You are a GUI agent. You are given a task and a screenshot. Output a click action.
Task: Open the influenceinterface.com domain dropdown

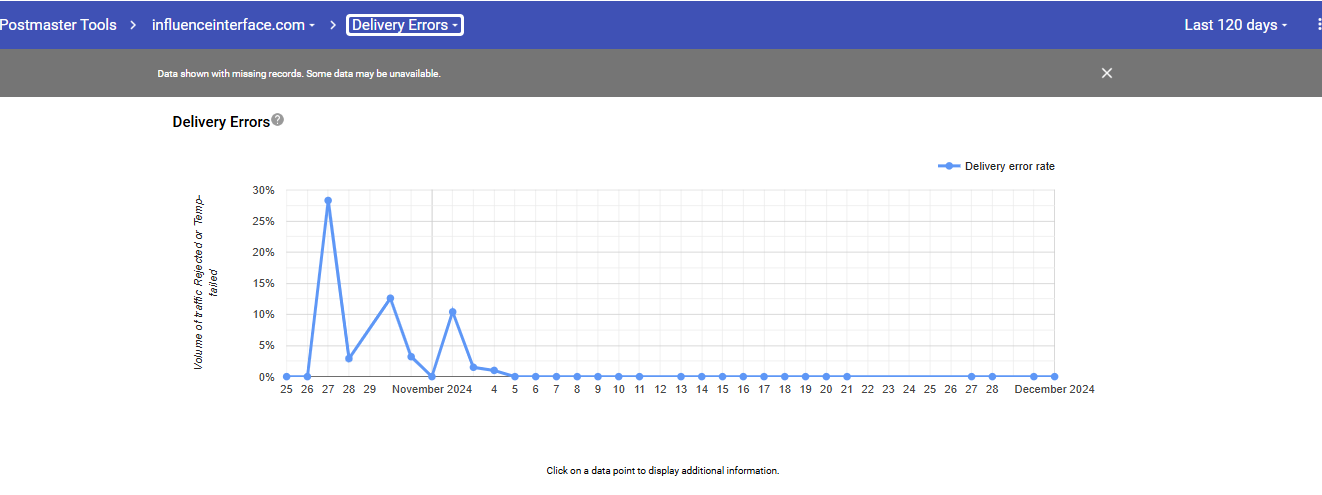pos(233,25)
